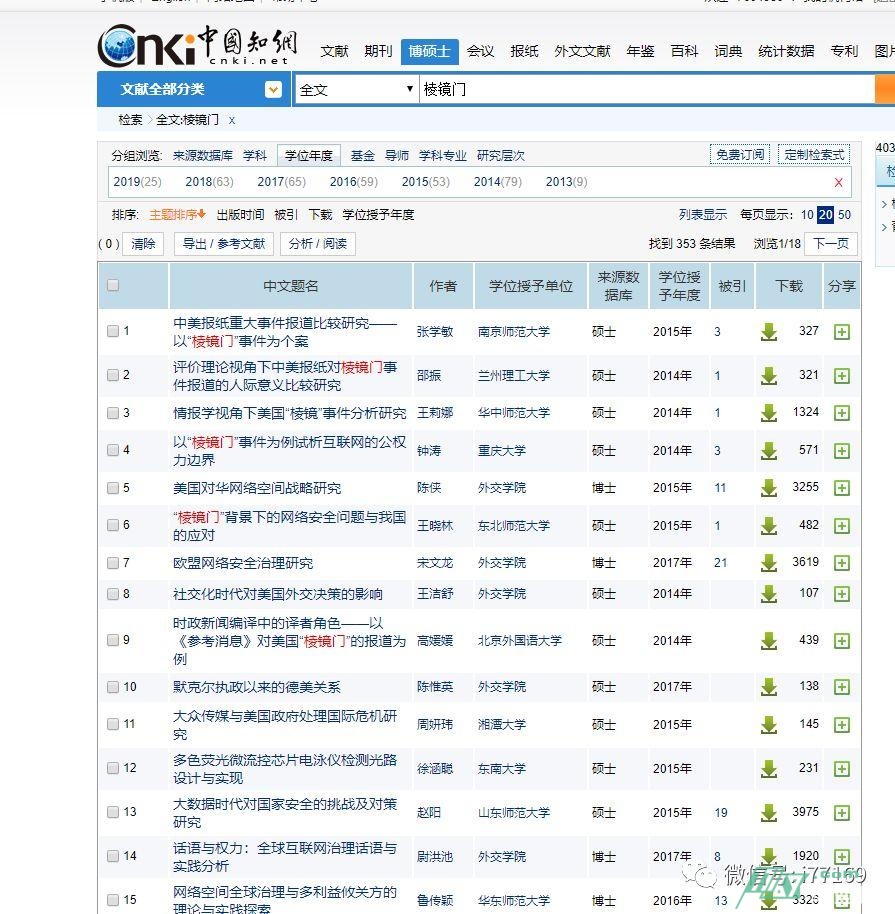Screen dimensions: 895x914
Task: Select checkbox for result 1
Action: (113, 330)
